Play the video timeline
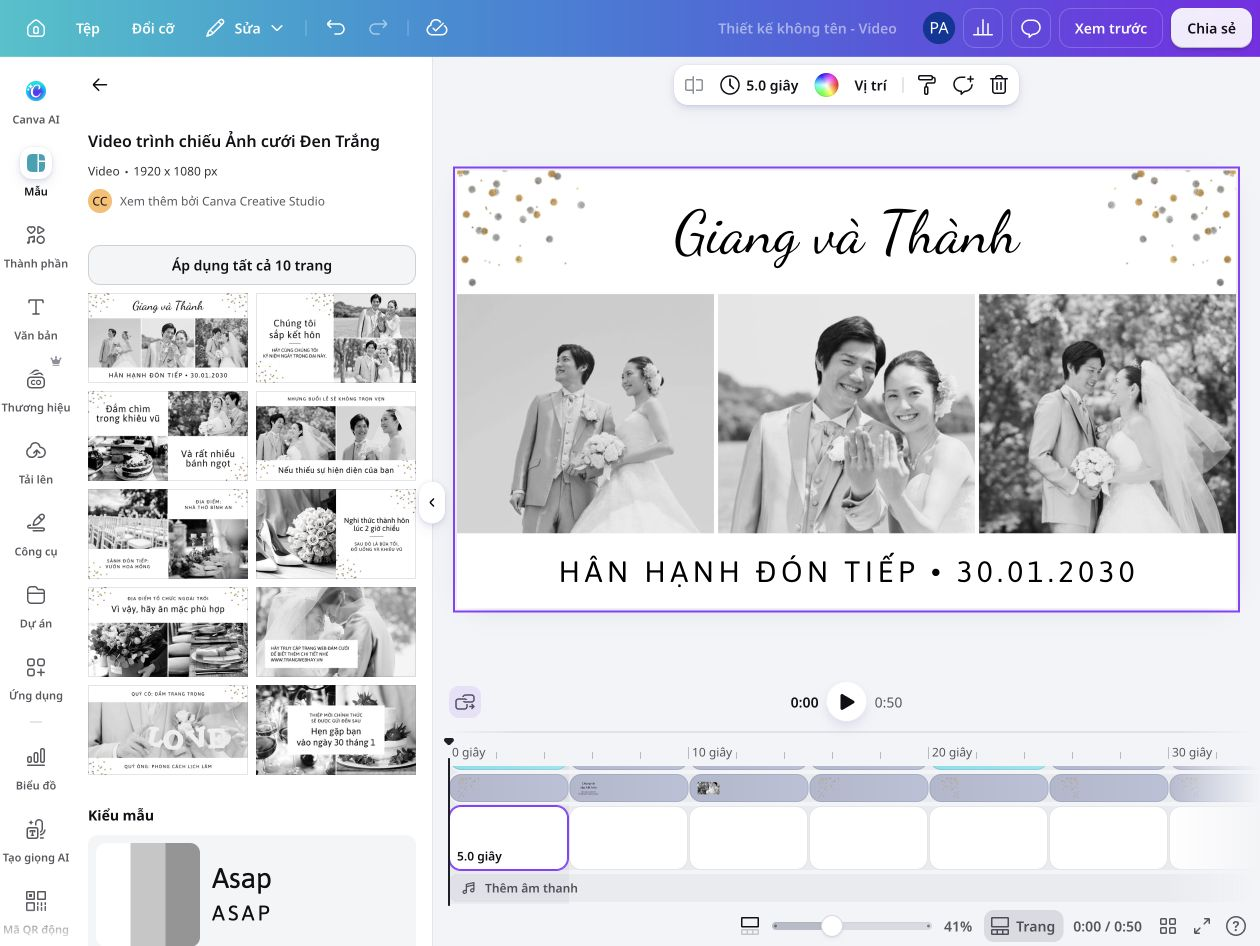Image resolution: width=1260 pixels, height=946 pixels. click(846, 702)
